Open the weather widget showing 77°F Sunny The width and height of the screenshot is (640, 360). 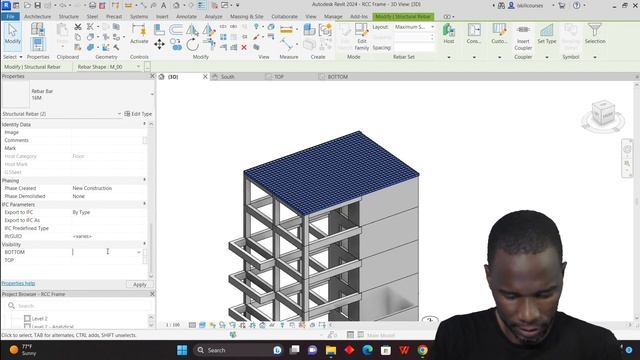23,350
